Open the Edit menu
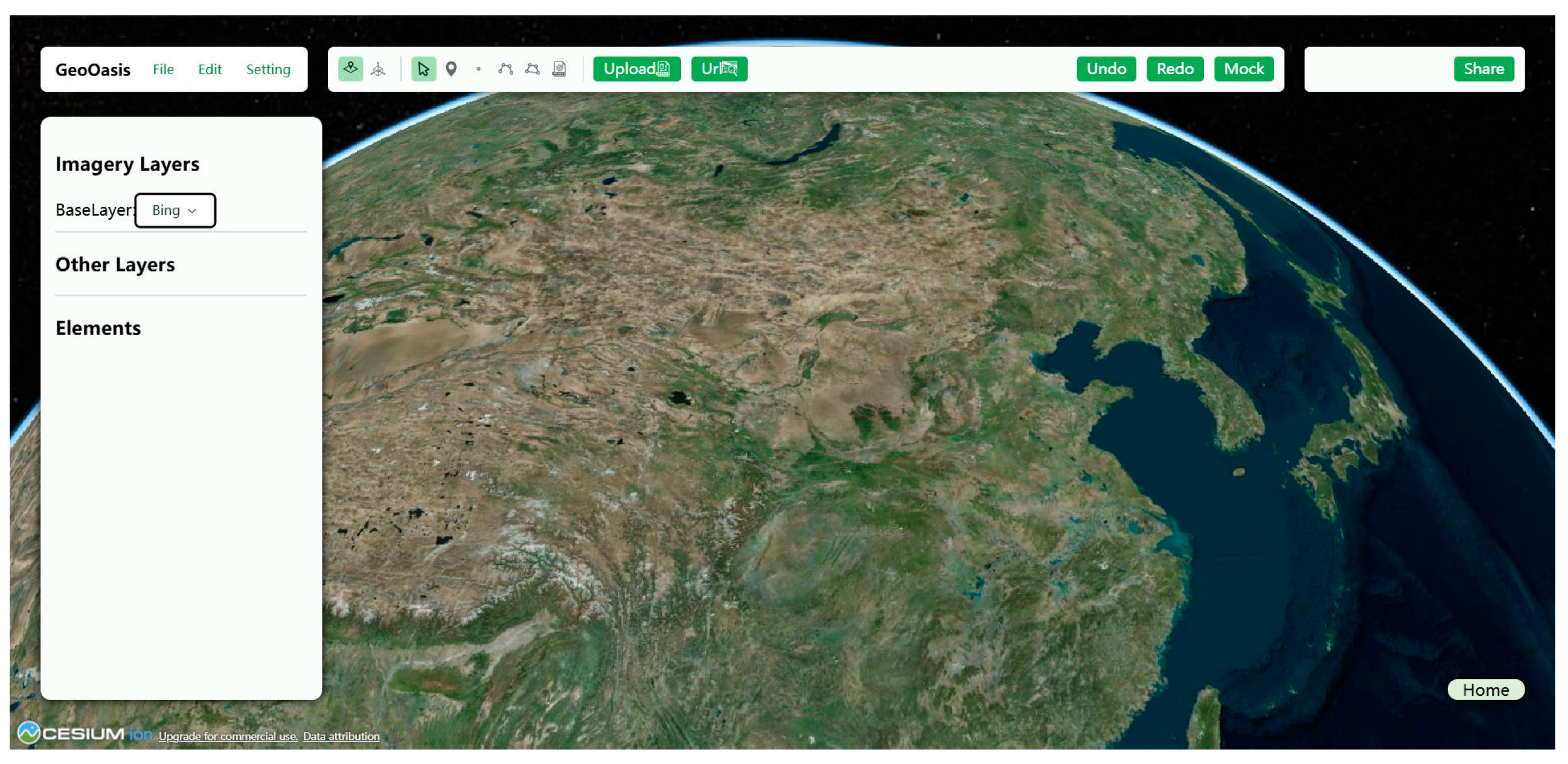 click(210, 69)
